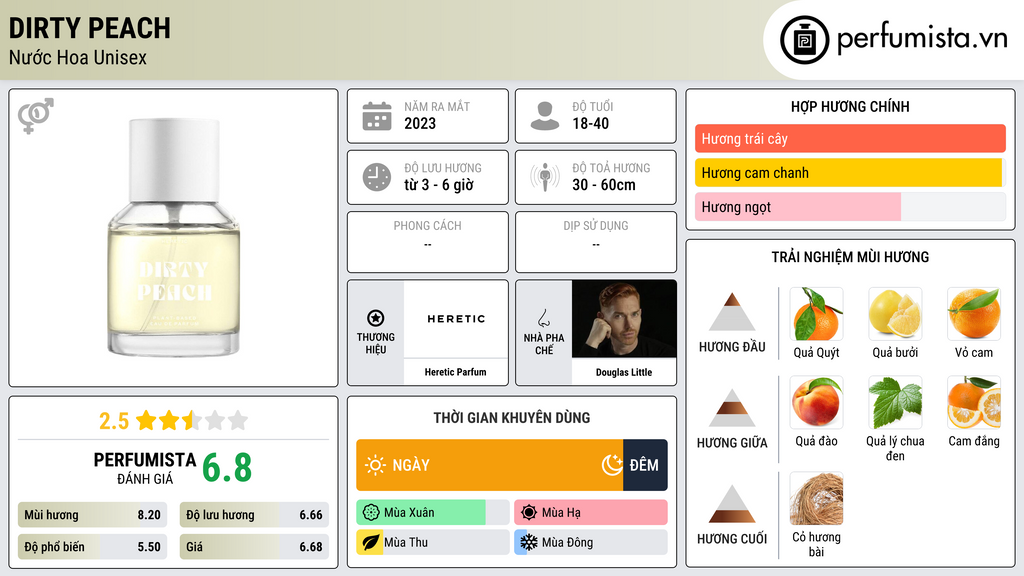Click the Mùi hương 8.20 score bar
The image size is (1024, 576).
click(x=92, y=515)
